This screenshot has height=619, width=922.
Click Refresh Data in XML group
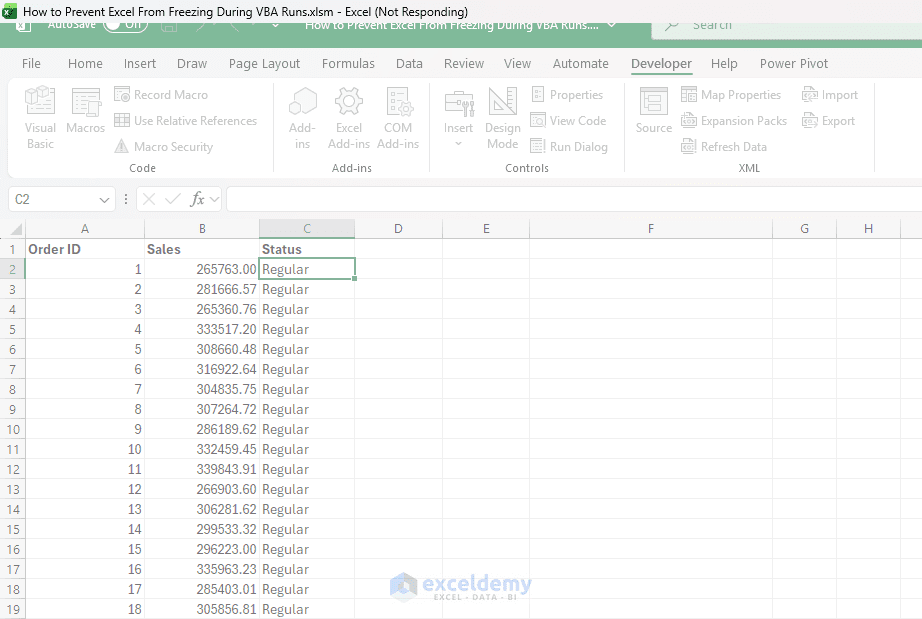pos(724,146)
